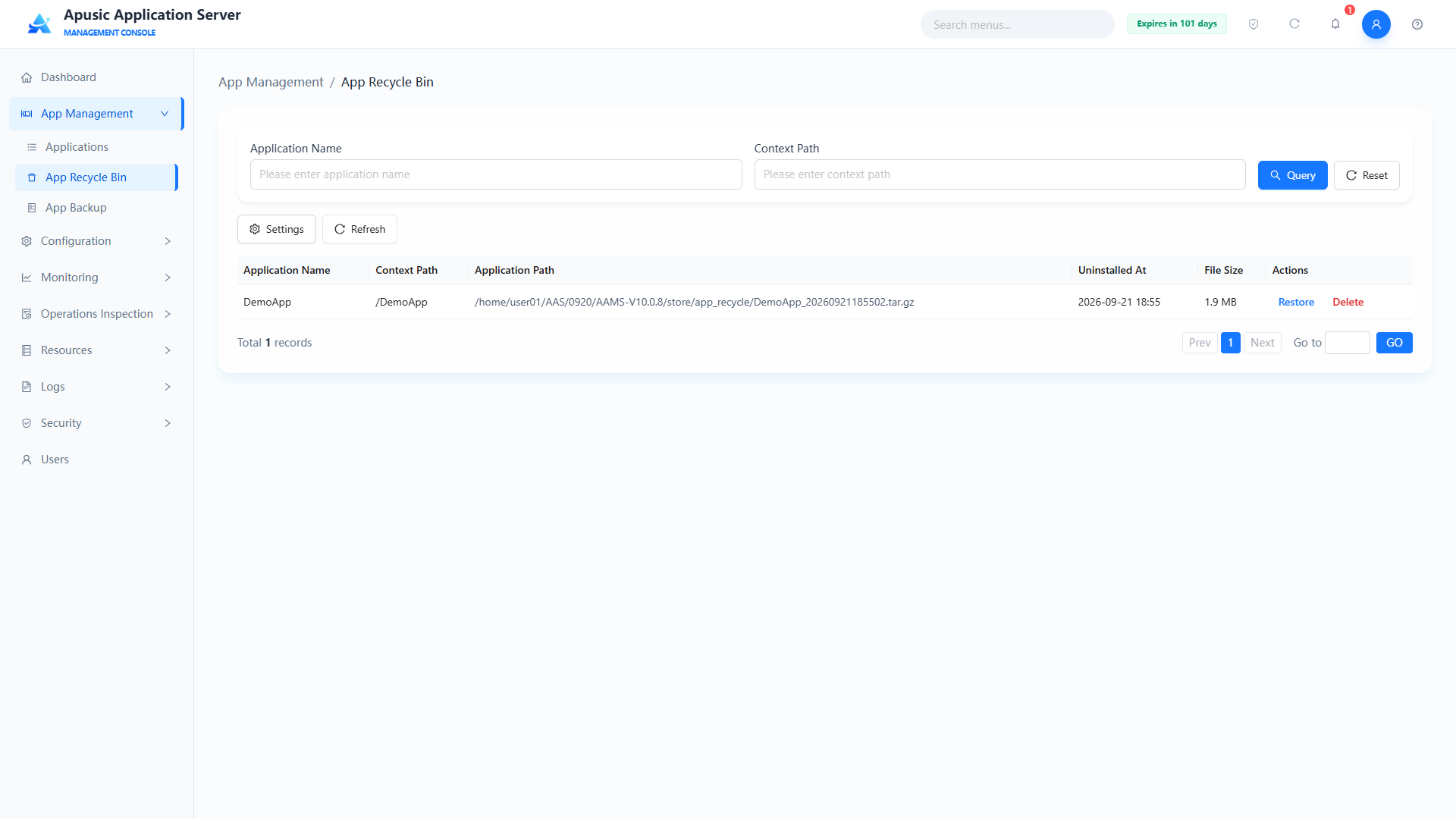Click the App Recycle Bin trash icon
The height and width of the screenshot is (819, 1456).
pyautogui.click(x=32, y=177)
